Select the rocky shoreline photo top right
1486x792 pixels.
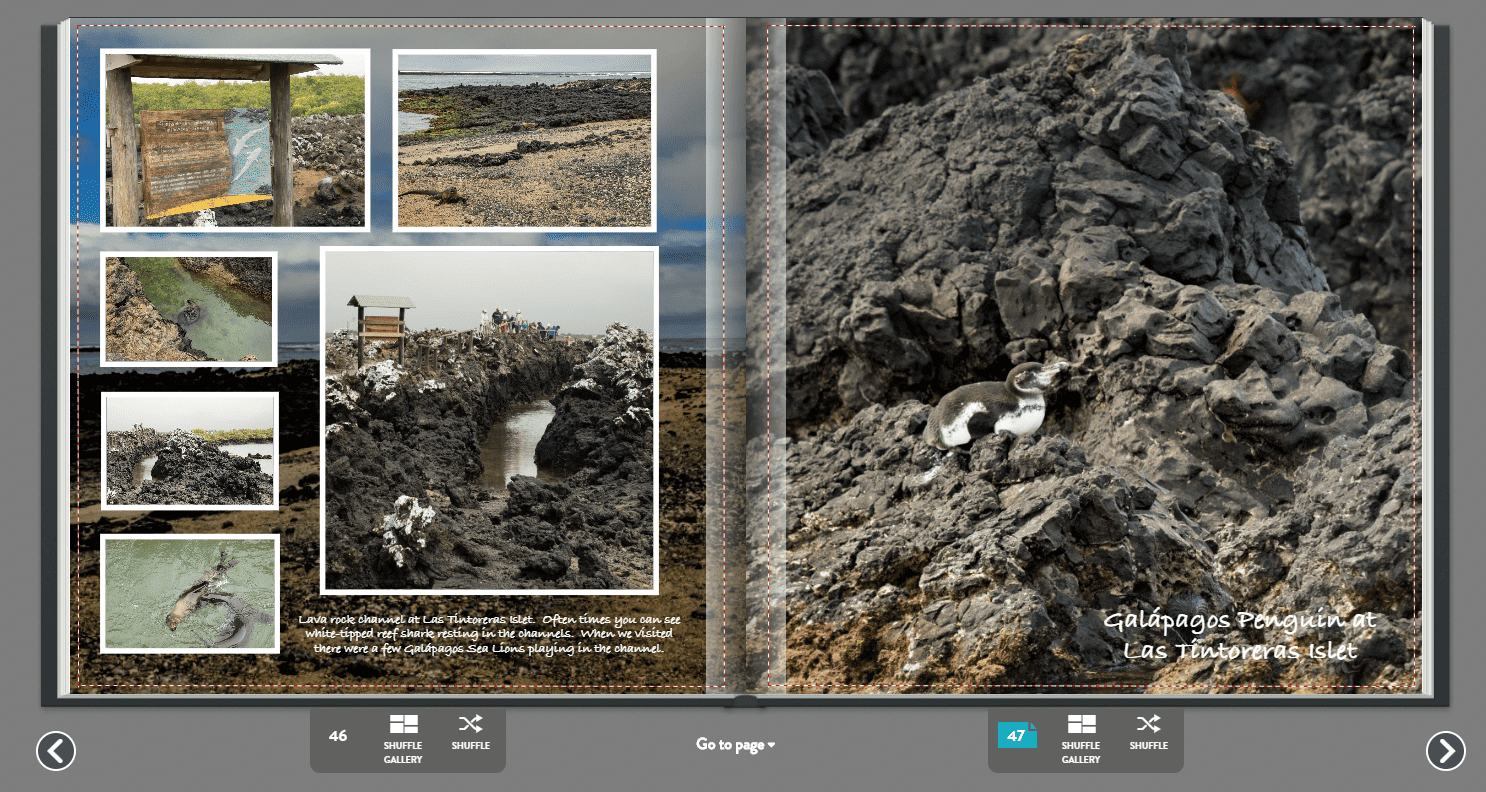525,140
